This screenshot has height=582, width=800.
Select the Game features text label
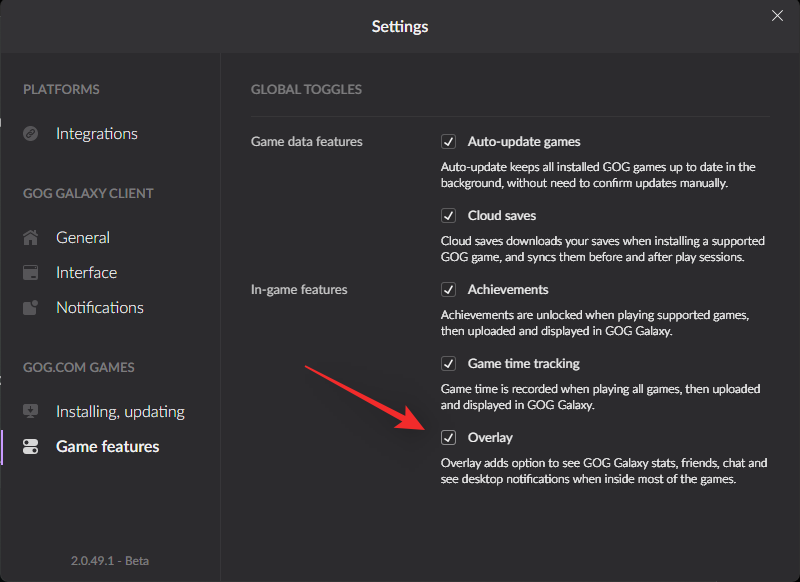pyautogui.click(x=107, y=447)
